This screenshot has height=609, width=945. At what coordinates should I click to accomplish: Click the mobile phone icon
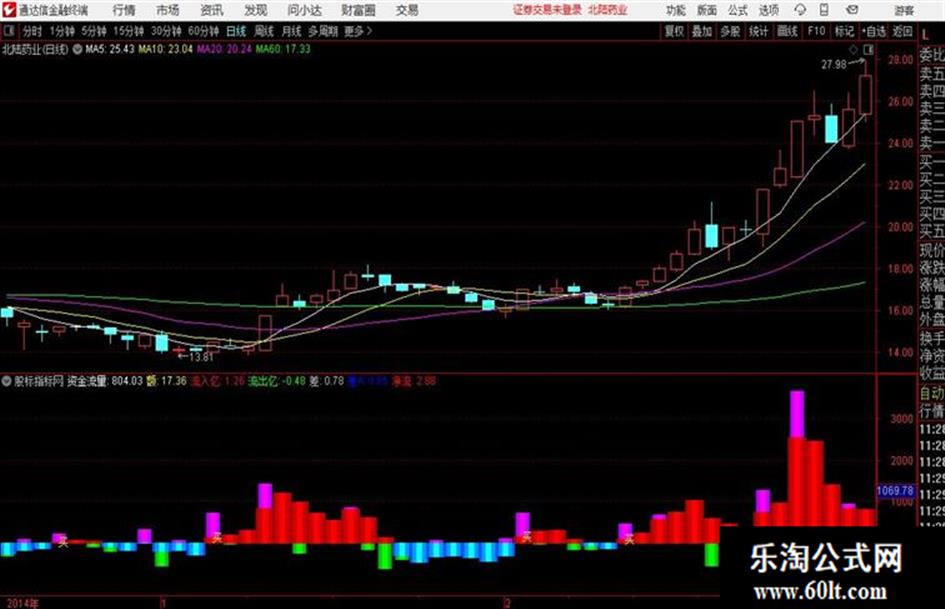824,10
